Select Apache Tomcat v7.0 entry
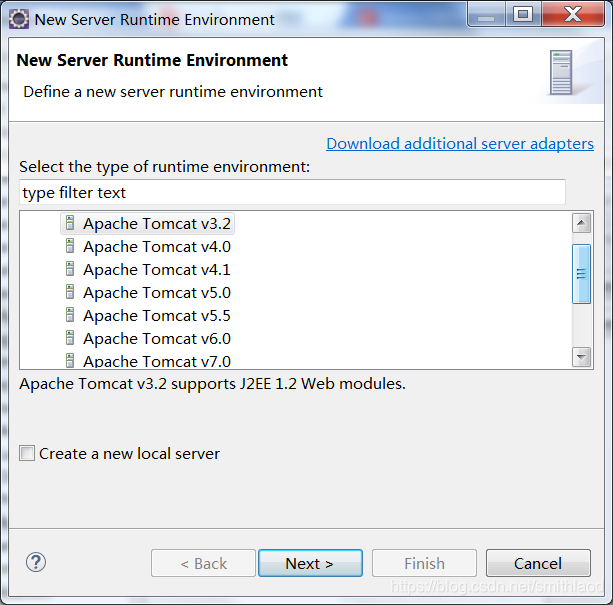Image resolution: width=613 pixels, height=605 pixels. click(157, 361)
